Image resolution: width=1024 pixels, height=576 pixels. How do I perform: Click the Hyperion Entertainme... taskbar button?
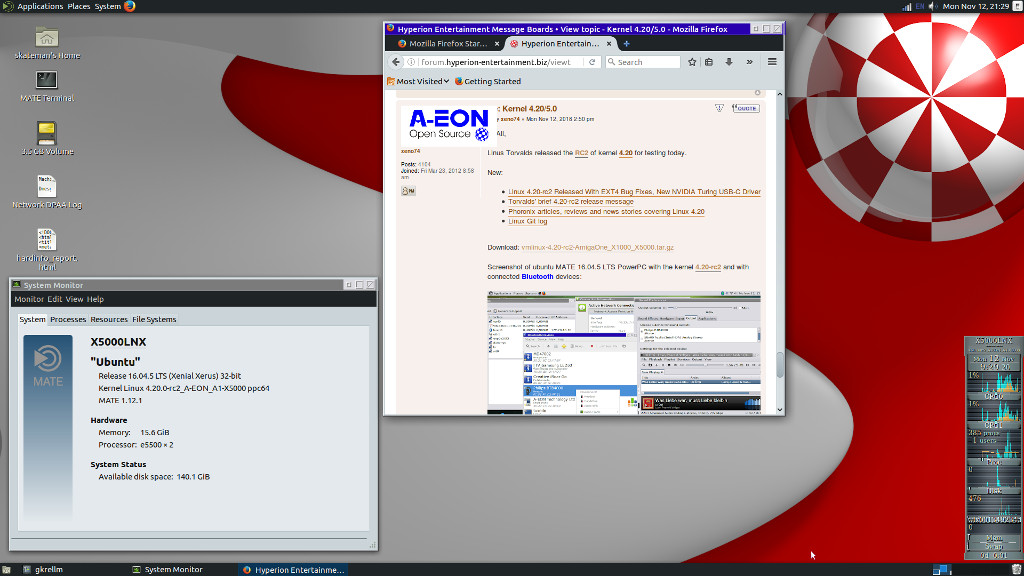pyautogui.click(x=294, y=569)
